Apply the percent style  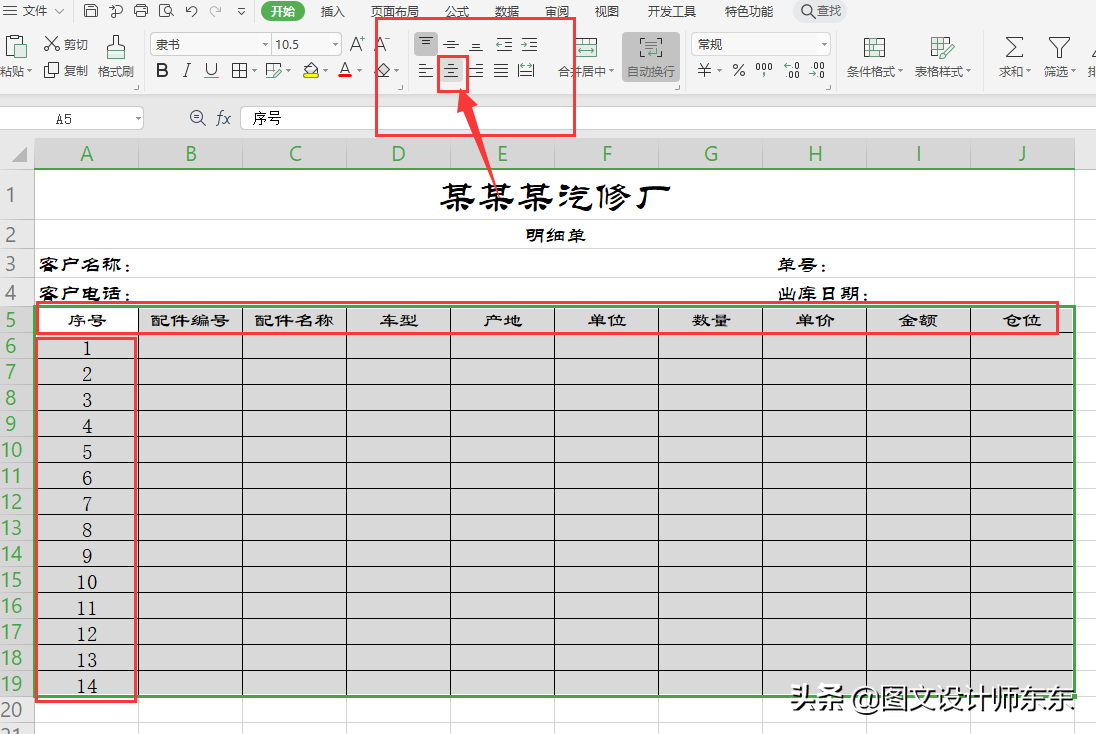739,70
